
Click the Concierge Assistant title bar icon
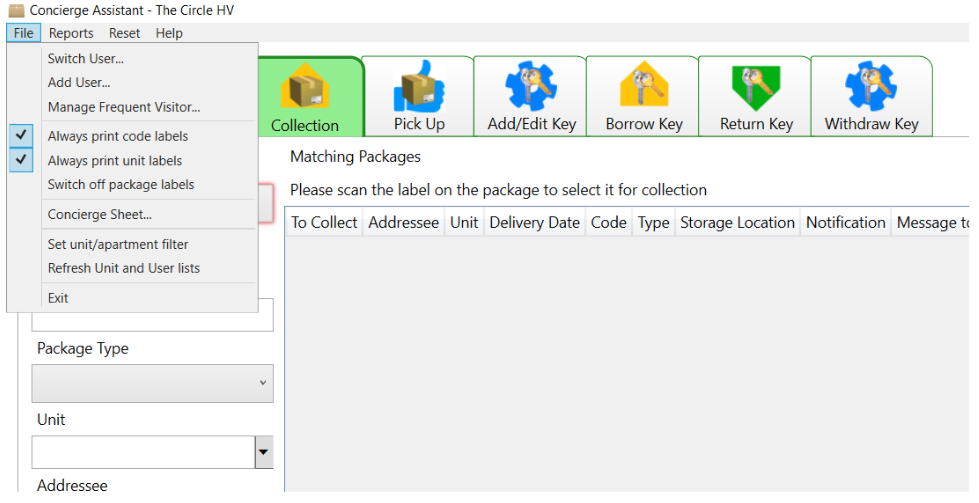point(16,9)
